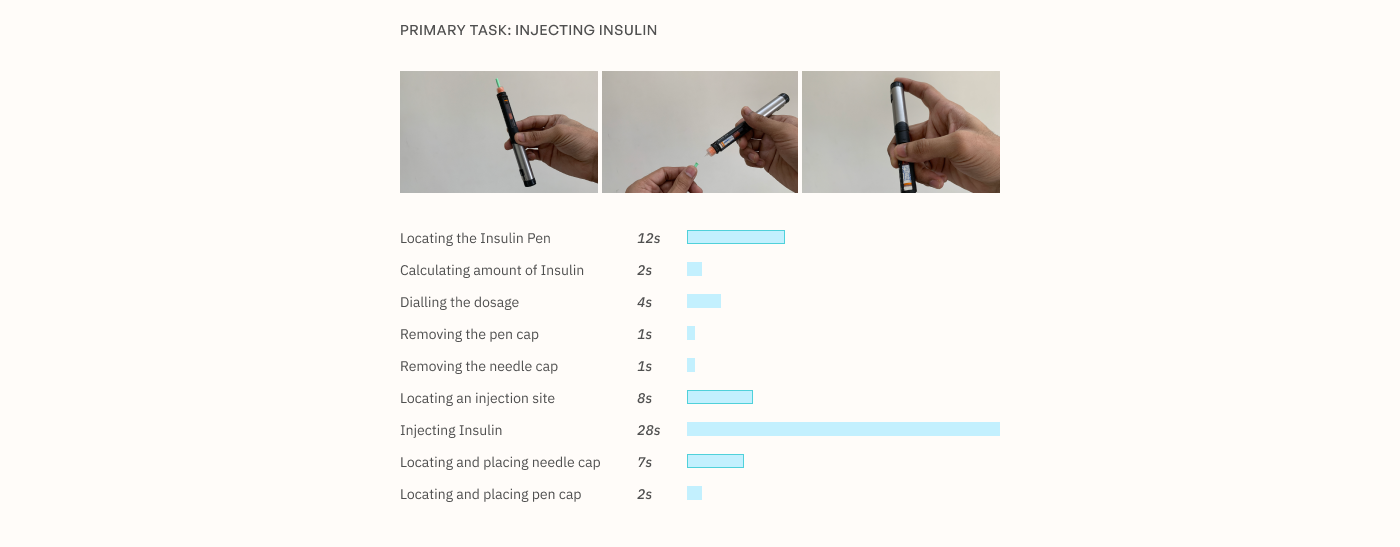Click the Locating the Insulin Pen bar

735,237
